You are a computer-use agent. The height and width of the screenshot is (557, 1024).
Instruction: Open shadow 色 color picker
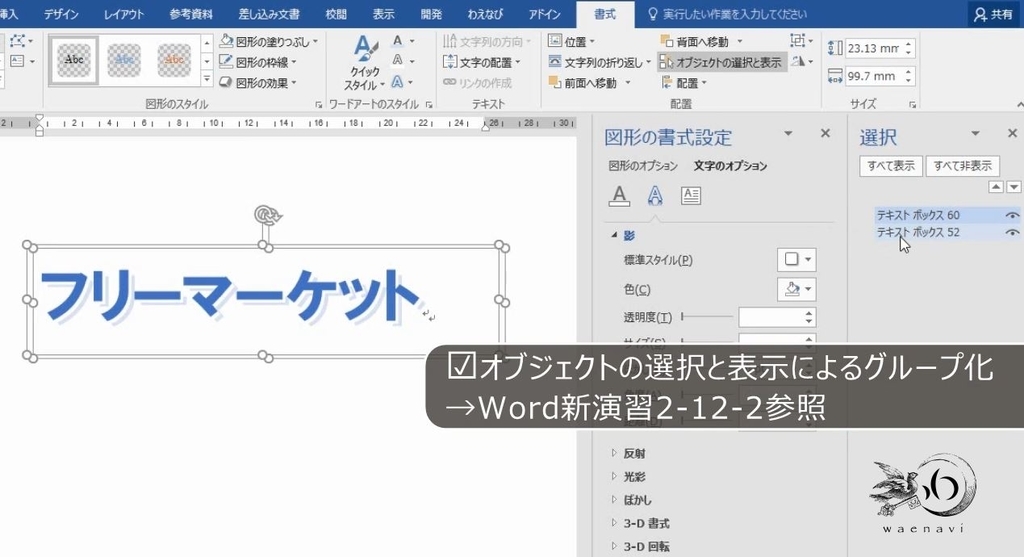point(796,289)
